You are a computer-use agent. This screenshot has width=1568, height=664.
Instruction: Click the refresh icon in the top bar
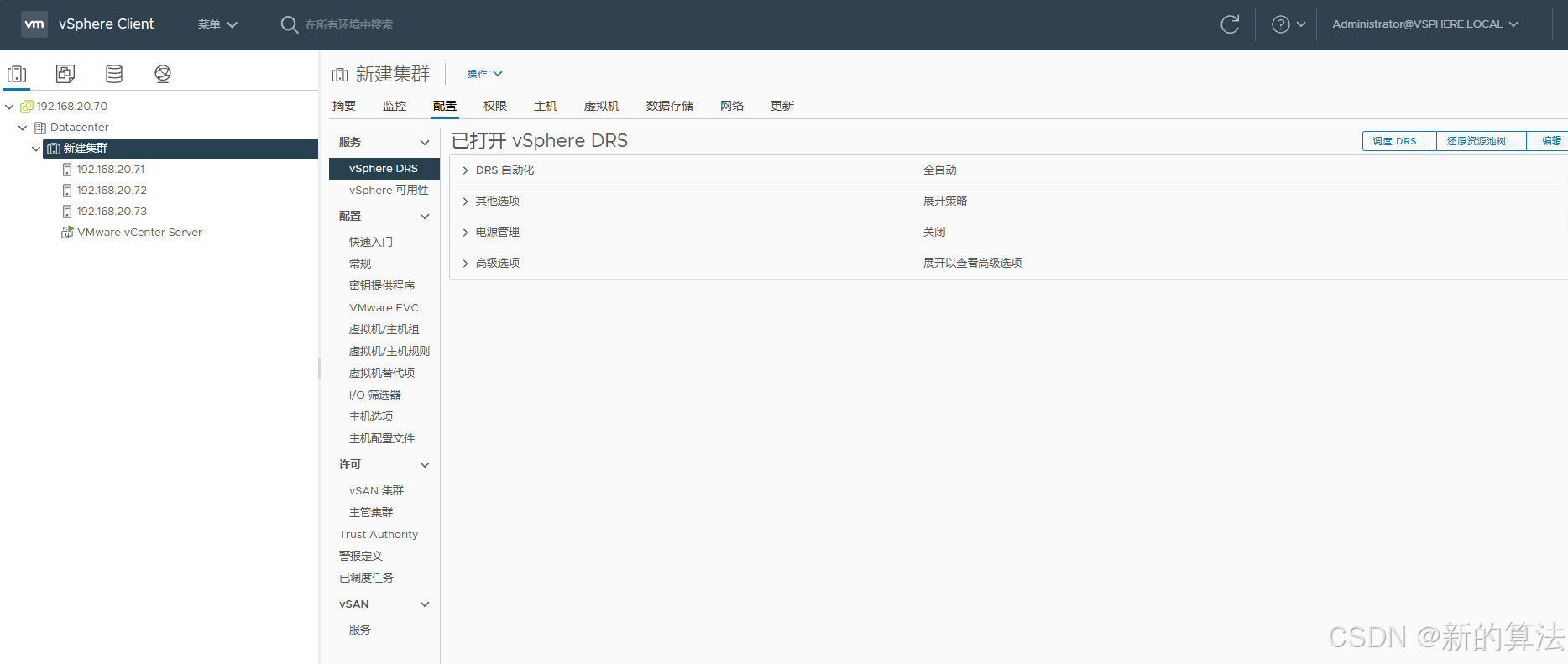(1230, 24)
